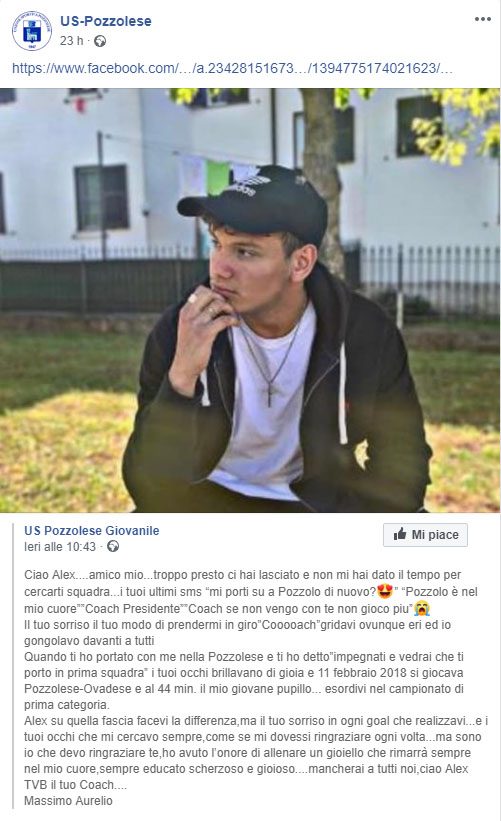Follow the facebook.com shared URL link
501x821 pixels.
tap(232, 68)
